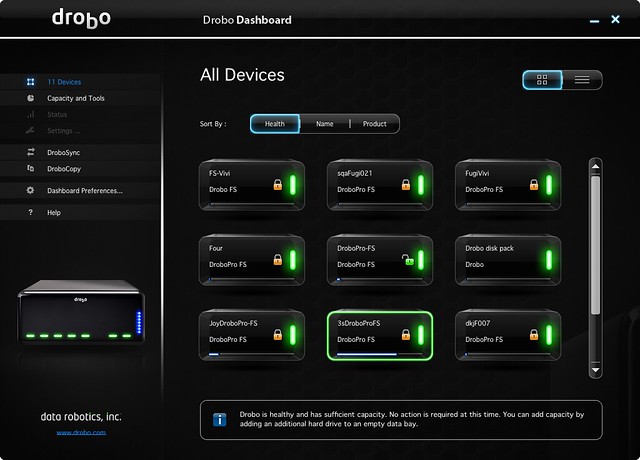Select the Four DroboPro FS device card
This screenshot has height=460, width=640.
coord(252,260)
